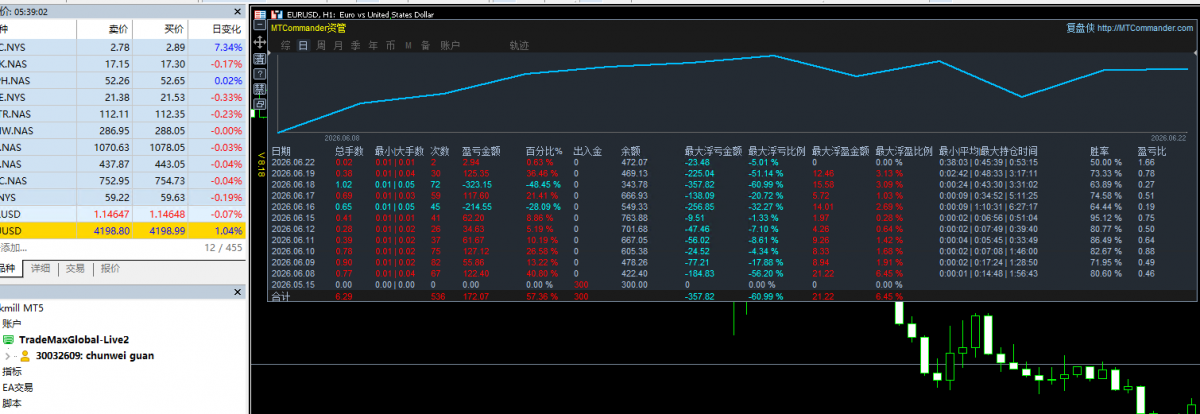
Task: Open the http://MTCommander.com link
Action: point(1144,28)
